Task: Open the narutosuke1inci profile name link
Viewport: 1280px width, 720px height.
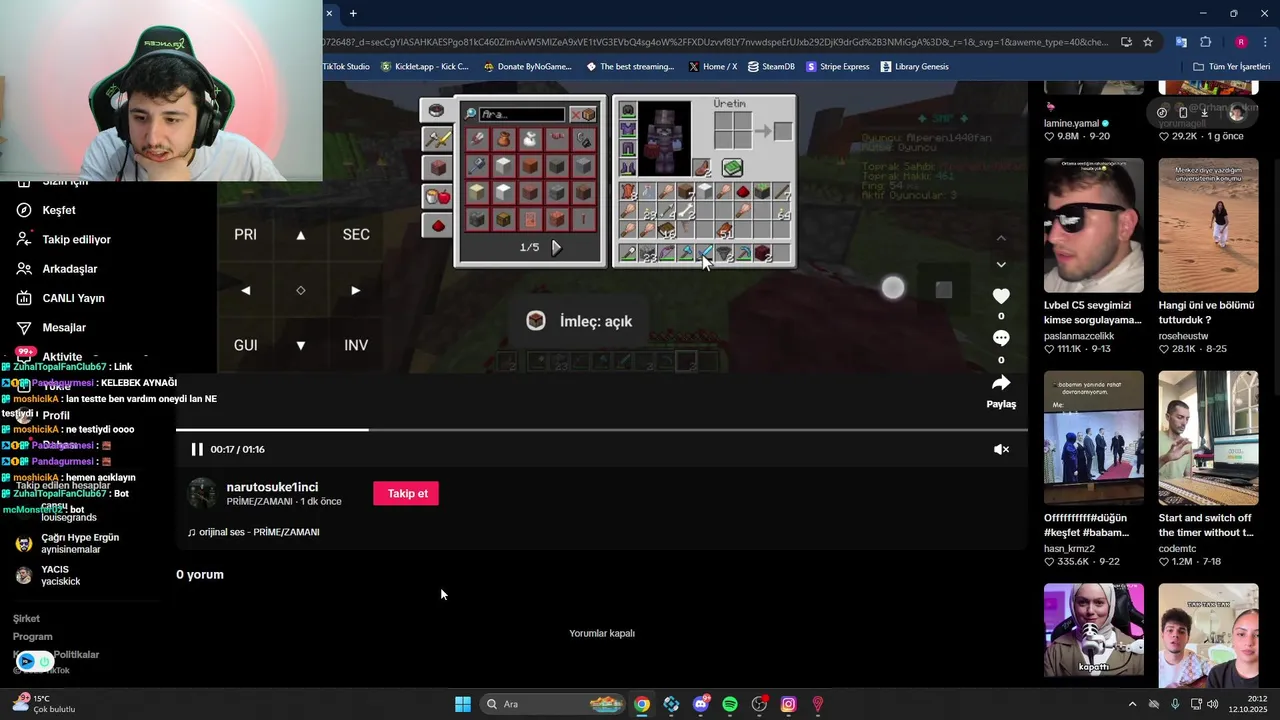Action: [272, 487]
